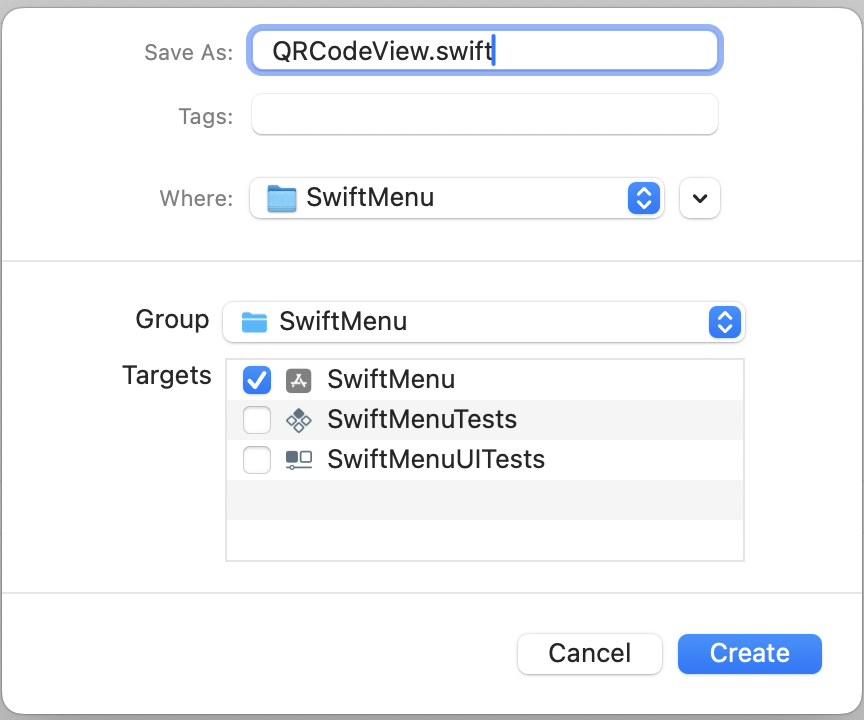Click the folder icon in the Where popup
Image resolution: width=864 pixels, height=720 pixels.
pos(282,198)
